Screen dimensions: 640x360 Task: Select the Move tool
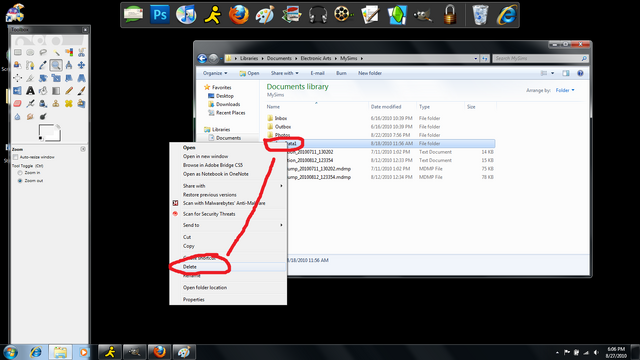click(82, 65)
